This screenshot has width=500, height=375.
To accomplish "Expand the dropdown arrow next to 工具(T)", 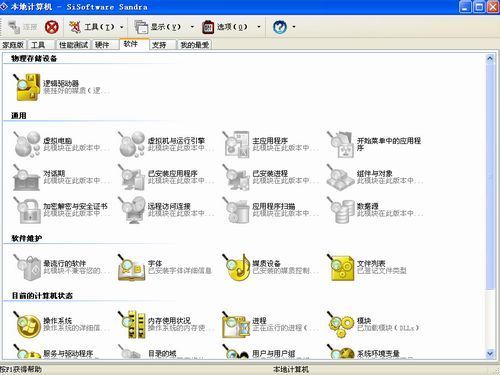I will point(122,27).
